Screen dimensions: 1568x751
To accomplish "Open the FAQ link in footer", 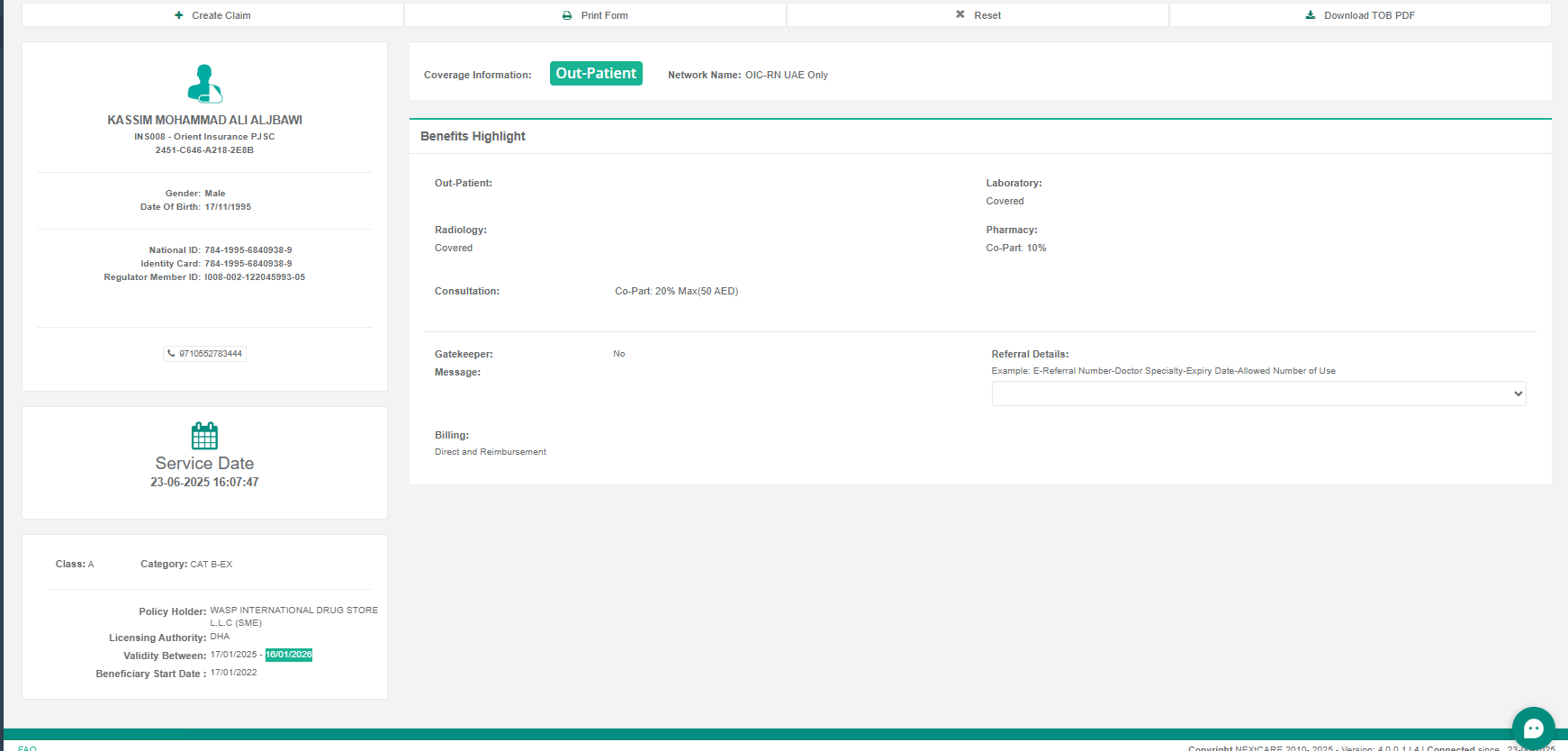I will click(x=27, y=747).
